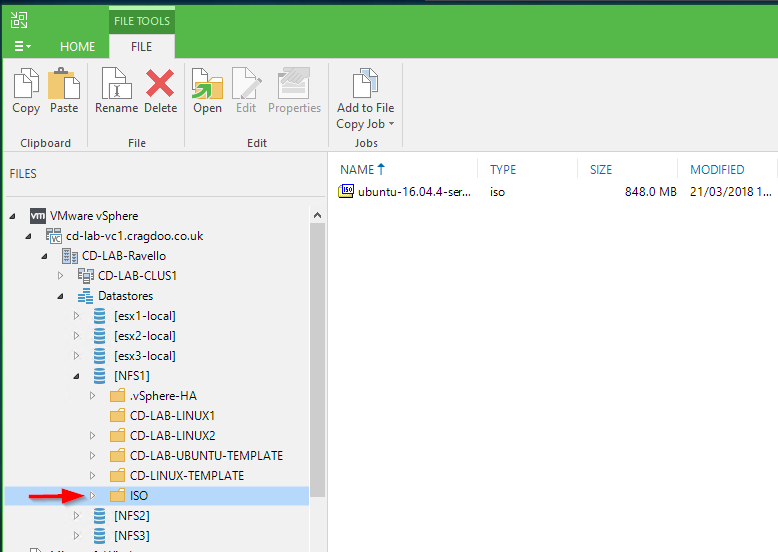Select the CD-LAB-LINUX2 folder label

173,435
